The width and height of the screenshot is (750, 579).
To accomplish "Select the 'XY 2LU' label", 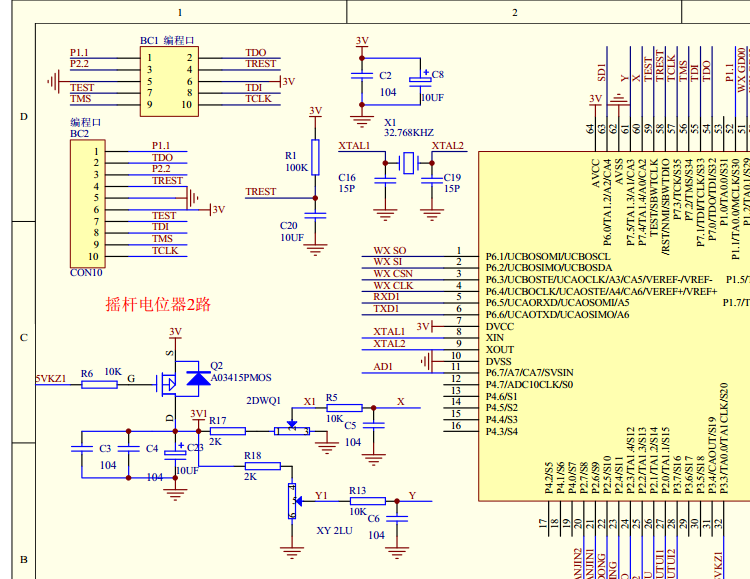I will (334, 530).
